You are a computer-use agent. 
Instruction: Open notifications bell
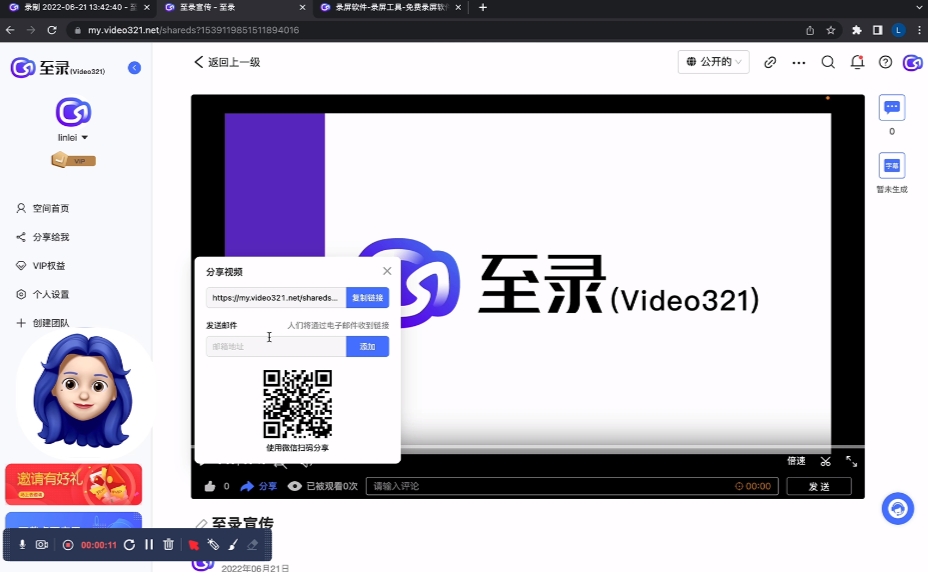click(857, 62)
